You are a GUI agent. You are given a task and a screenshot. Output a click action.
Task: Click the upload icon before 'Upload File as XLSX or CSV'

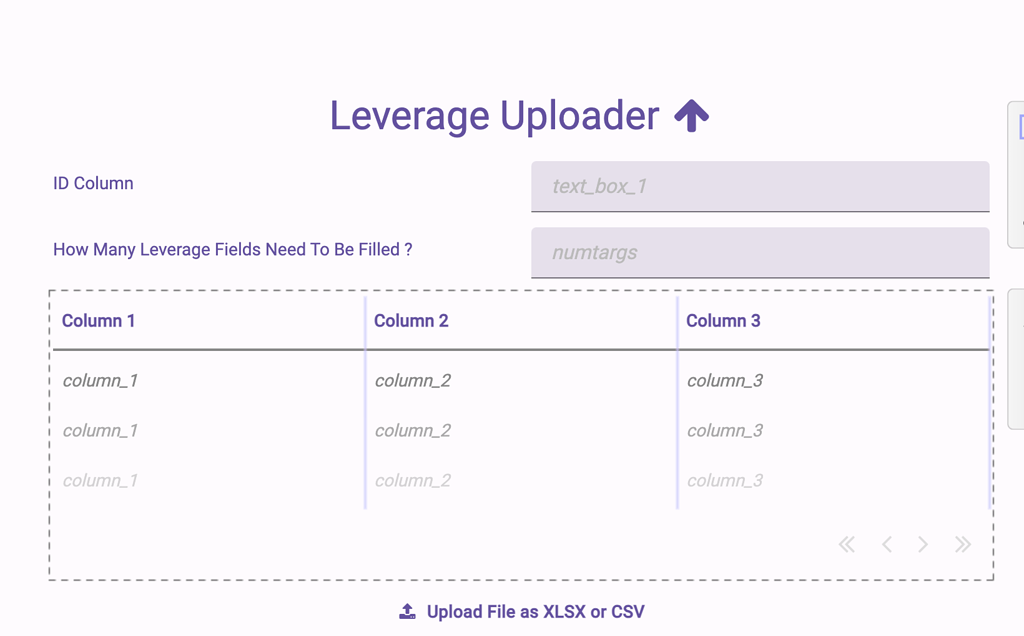(408, 611)
